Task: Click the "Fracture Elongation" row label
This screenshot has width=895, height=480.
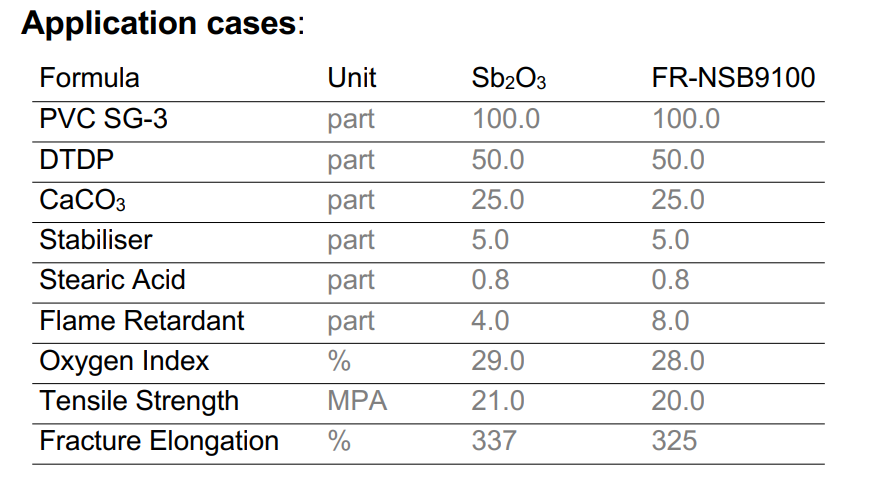Action: coord(159,441)
